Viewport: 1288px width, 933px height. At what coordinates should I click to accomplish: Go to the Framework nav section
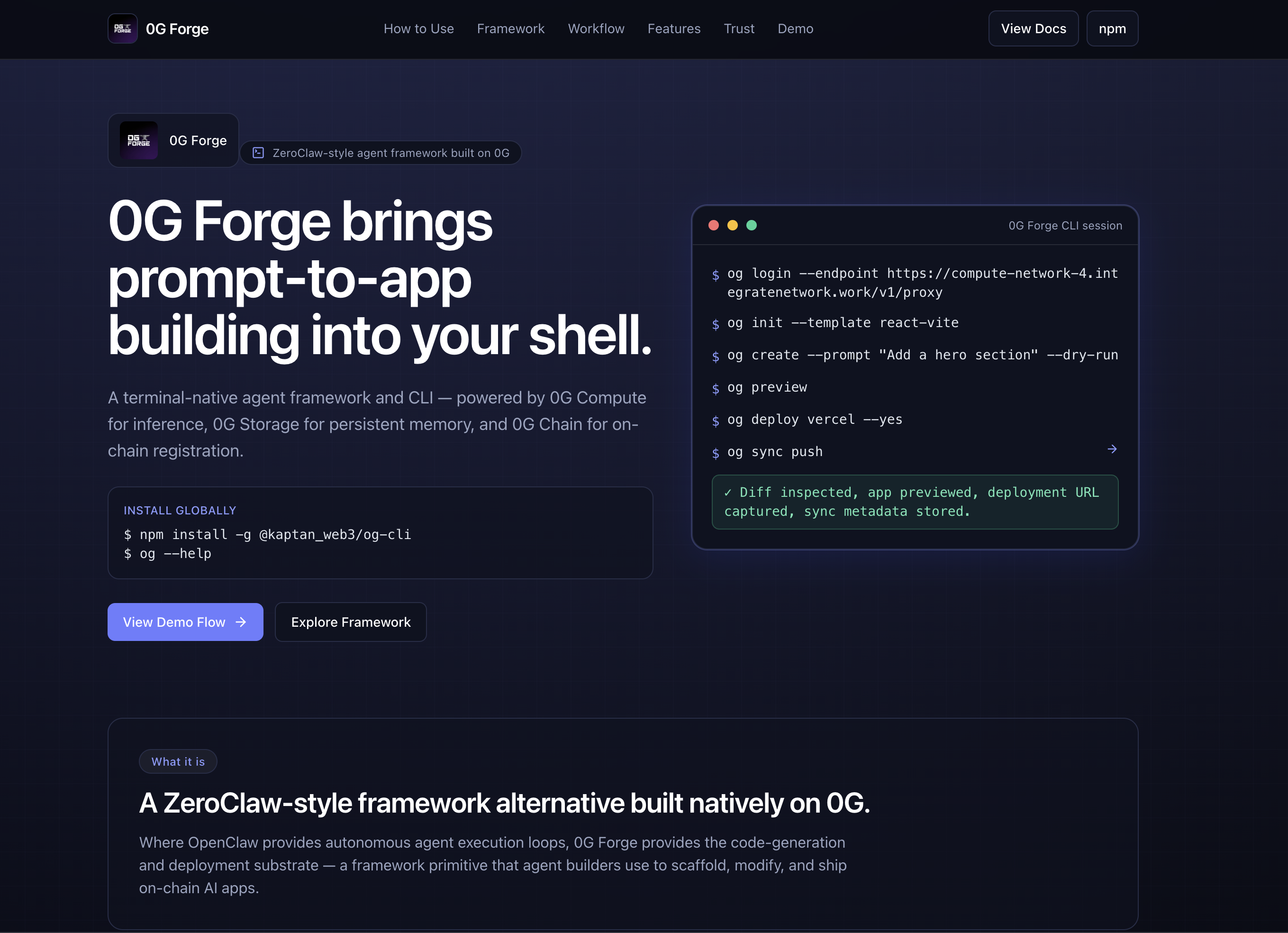510,28
